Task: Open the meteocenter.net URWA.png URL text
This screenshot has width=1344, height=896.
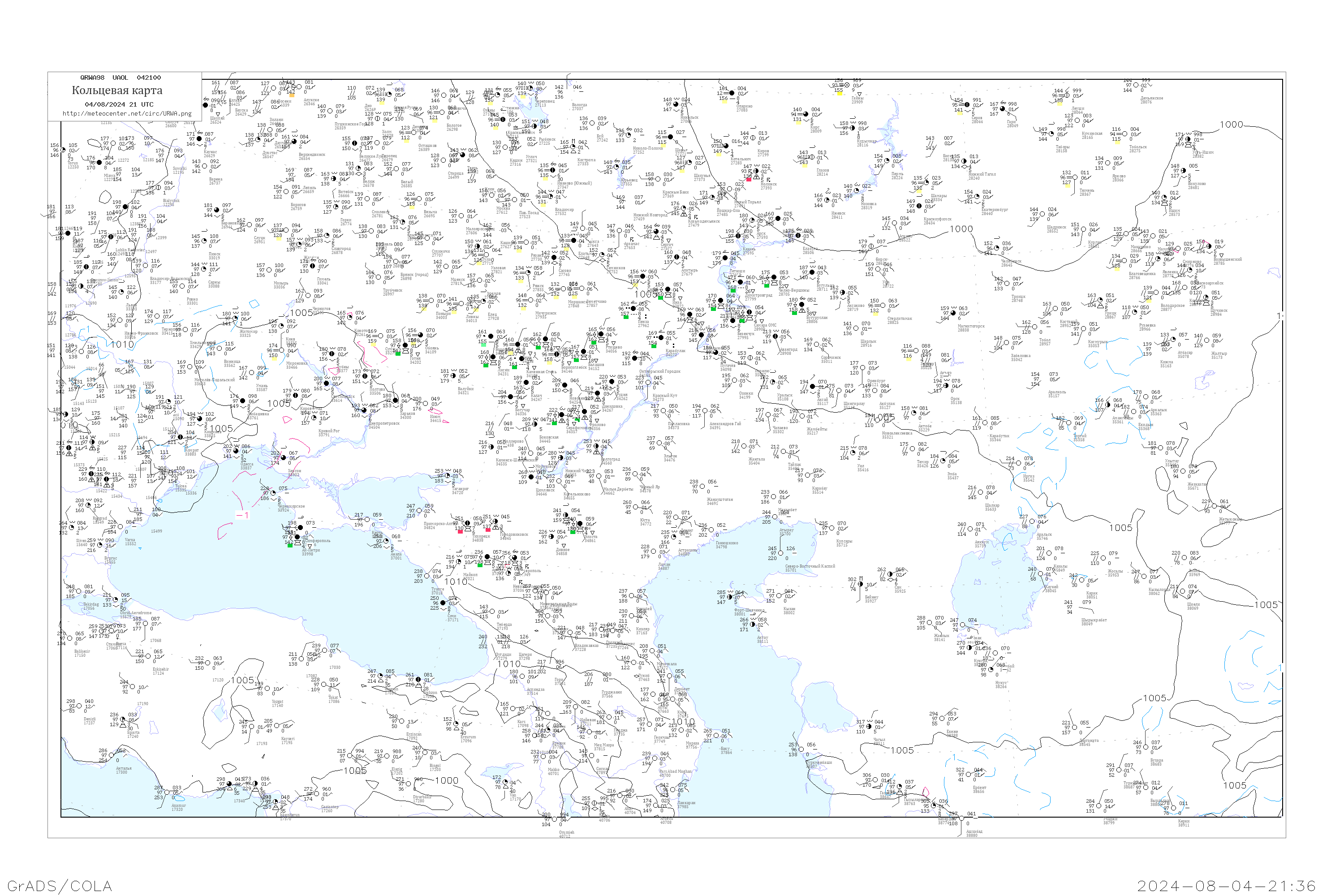Action: coord(127,113)
